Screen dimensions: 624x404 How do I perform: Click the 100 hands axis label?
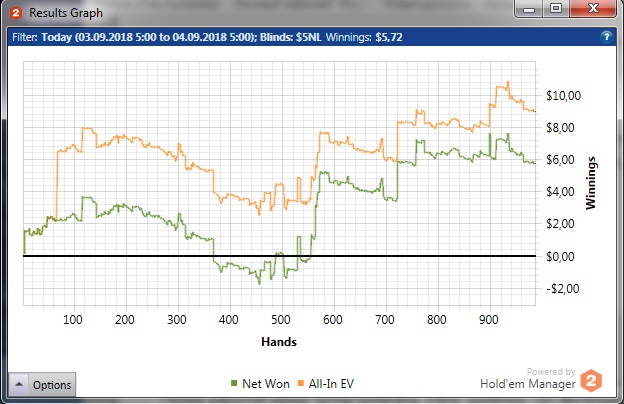[x=73, y=320]
